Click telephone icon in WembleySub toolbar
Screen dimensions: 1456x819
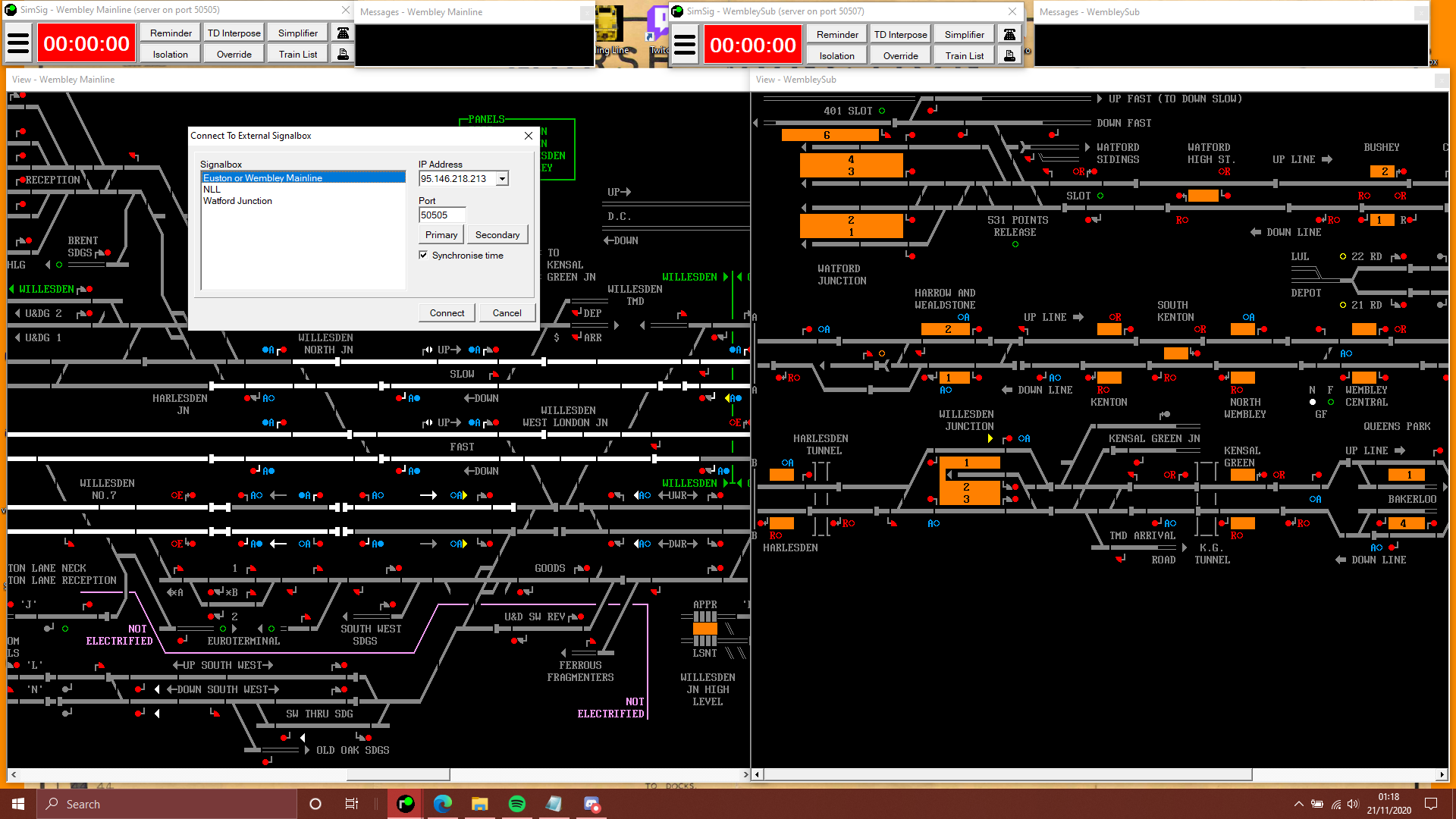coord(1009,34)
